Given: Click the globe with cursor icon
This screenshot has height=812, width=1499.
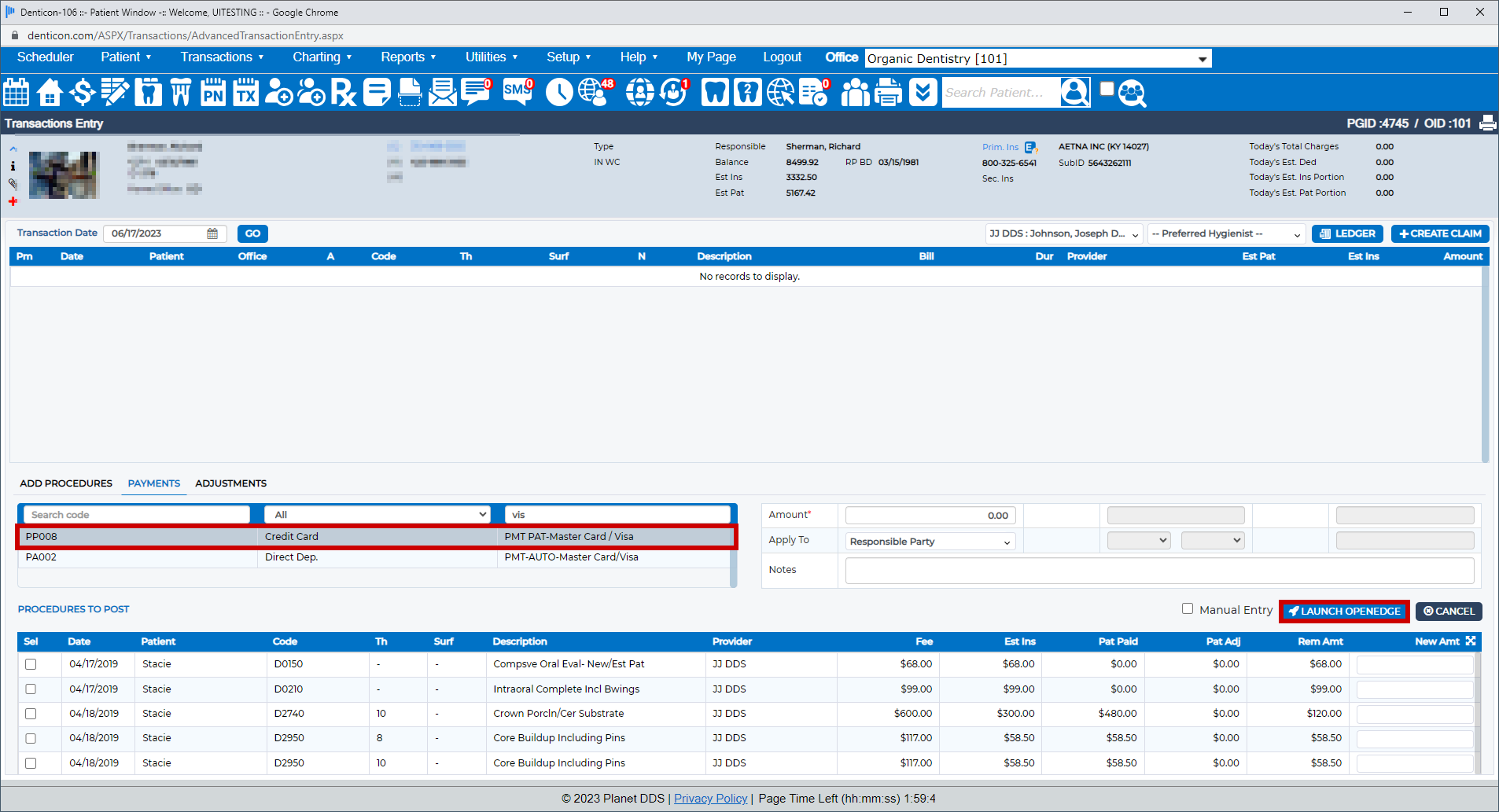Looking at the screenshot, I should pyautogui.click(x=780, y=92).
